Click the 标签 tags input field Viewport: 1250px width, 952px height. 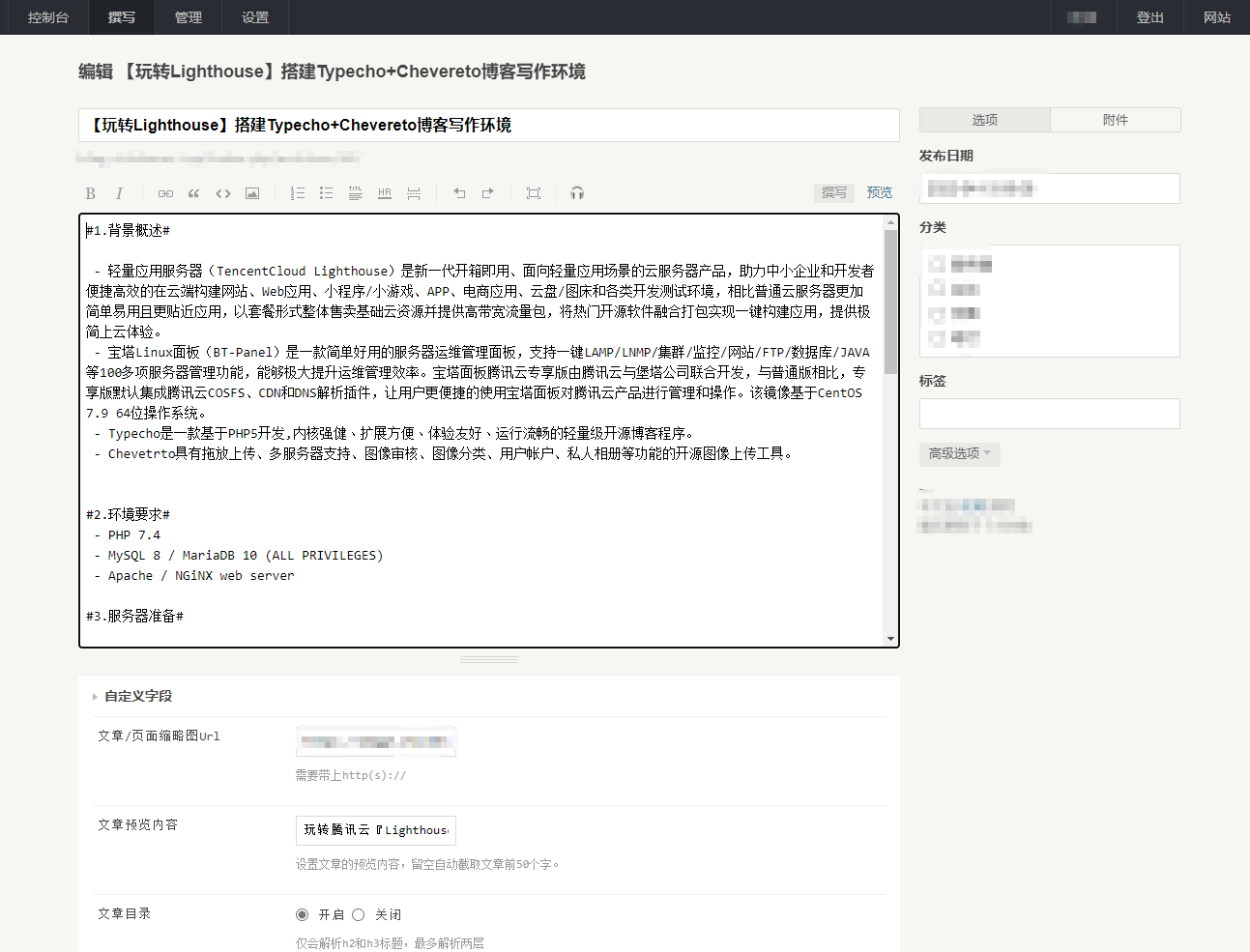point(1050,414)
